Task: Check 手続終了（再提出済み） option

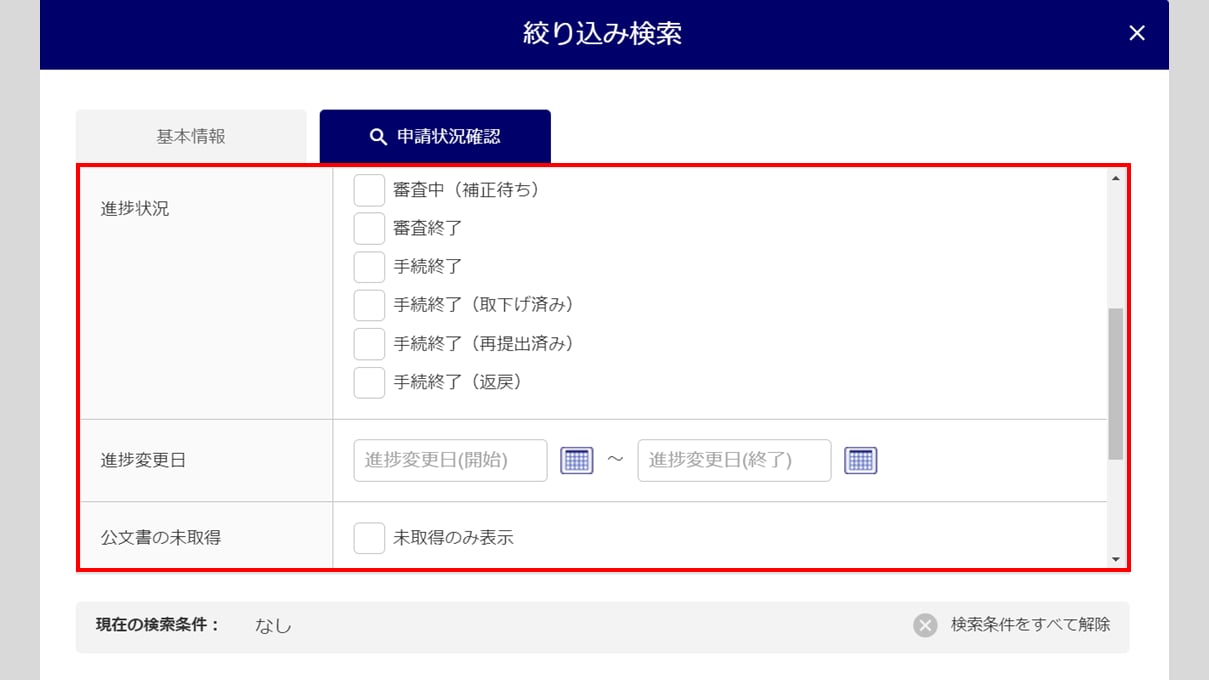Action: pyautogui.click(x=369, y=343)
